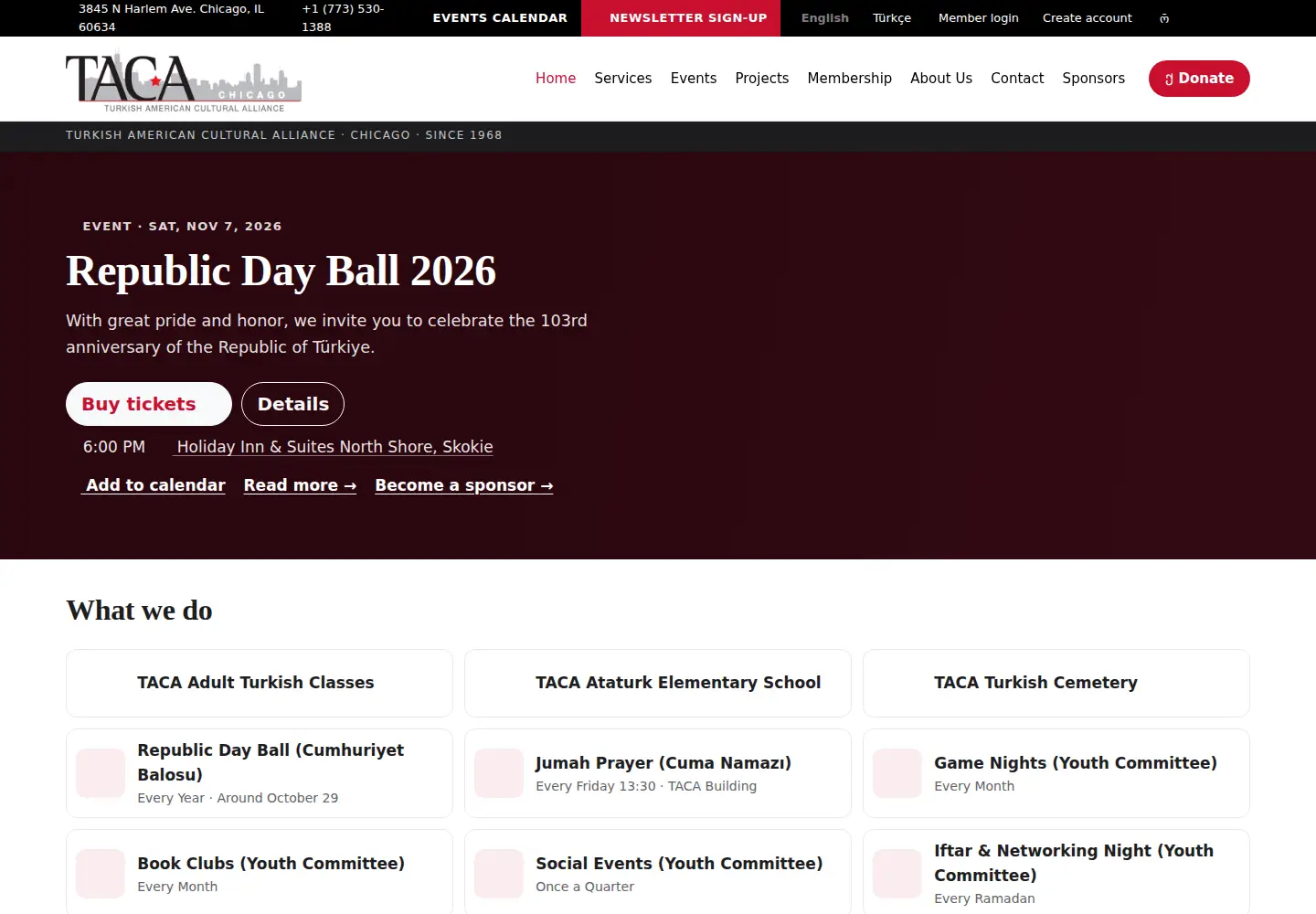The height and width of the screenshot is (914, 1316).
Task: View the Sponsors page
Action: (1094, 79)
